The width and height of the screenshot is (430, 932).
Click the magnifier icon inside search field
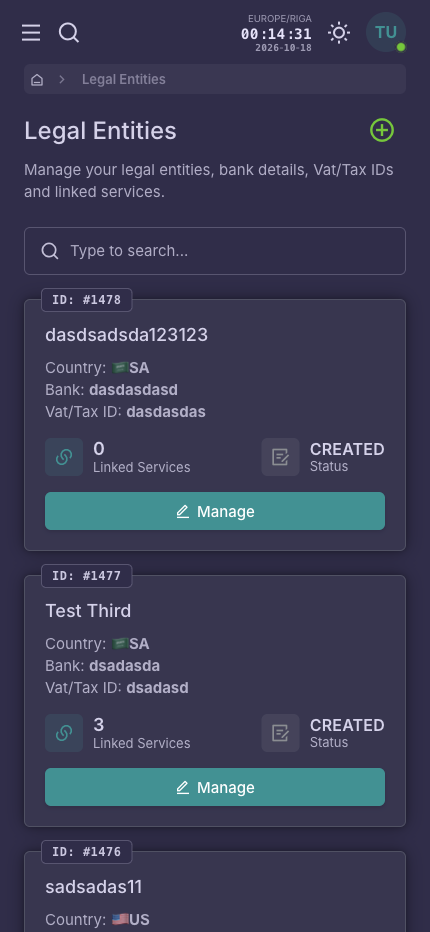click(x=50, y=251)
